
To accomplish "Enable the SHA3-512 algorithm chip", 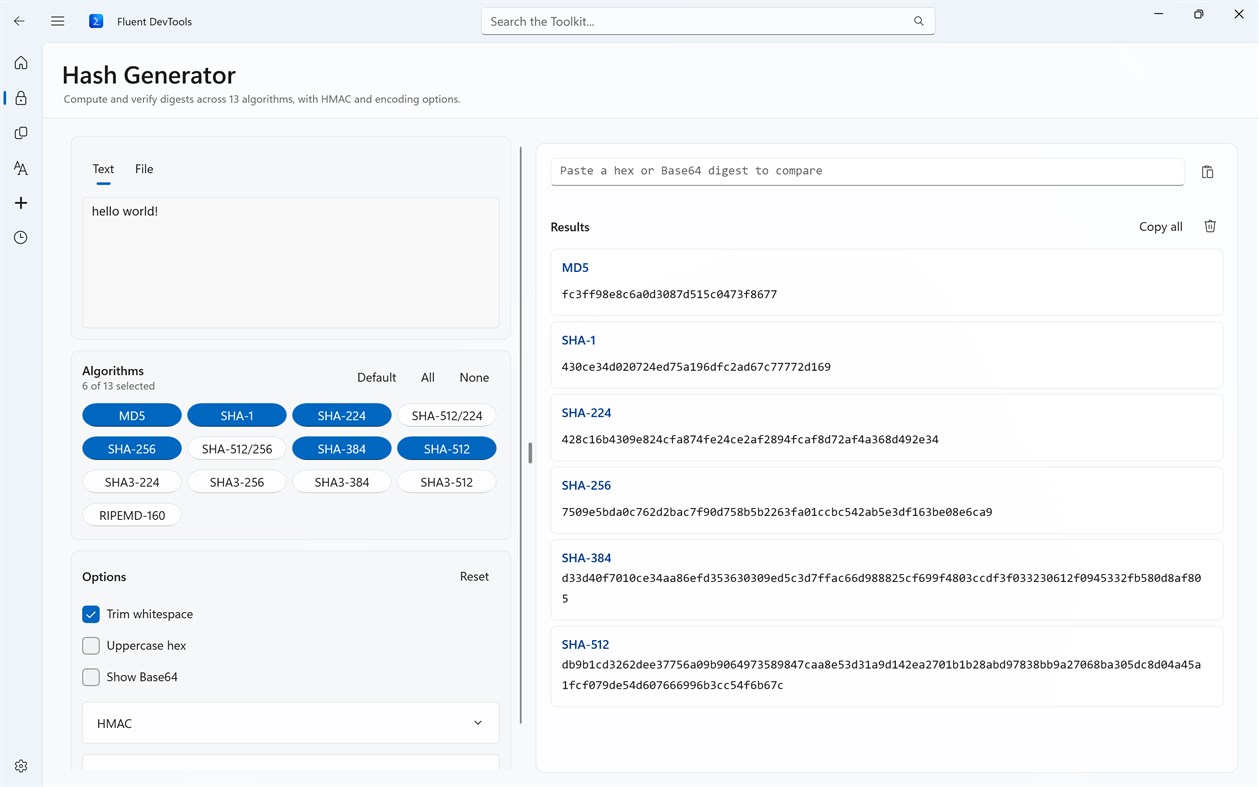I will point(447,482).
